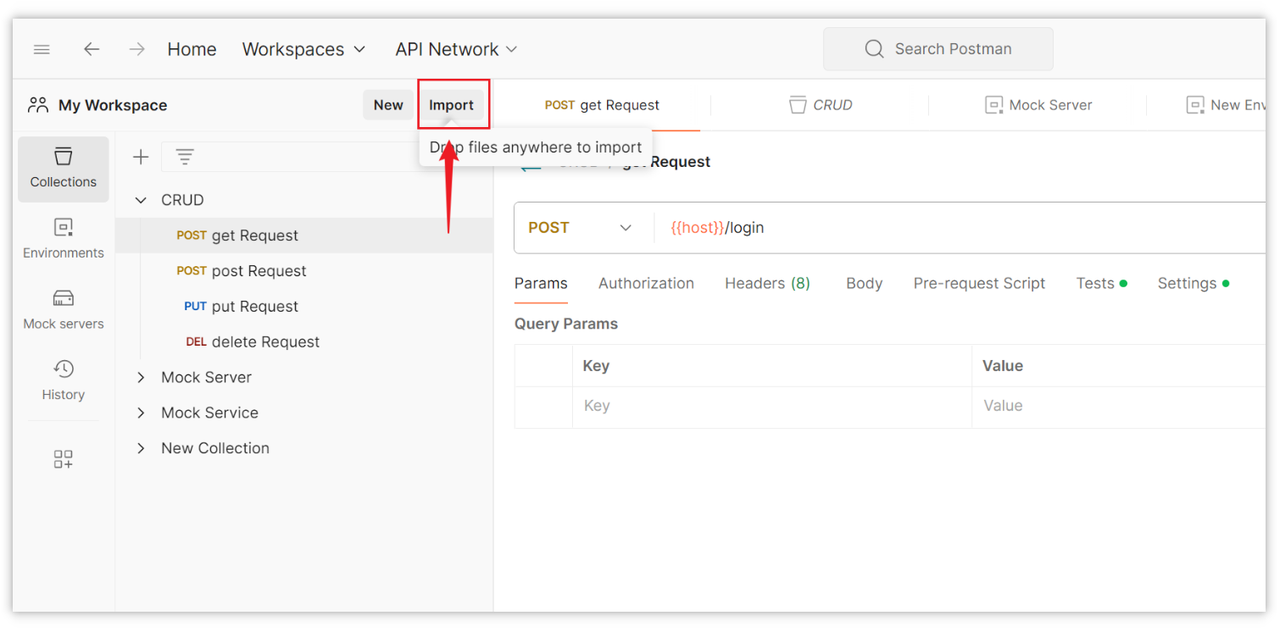The image size is (1280, 638).
Task: Select the Settings tab
Action: (1193, 284)
